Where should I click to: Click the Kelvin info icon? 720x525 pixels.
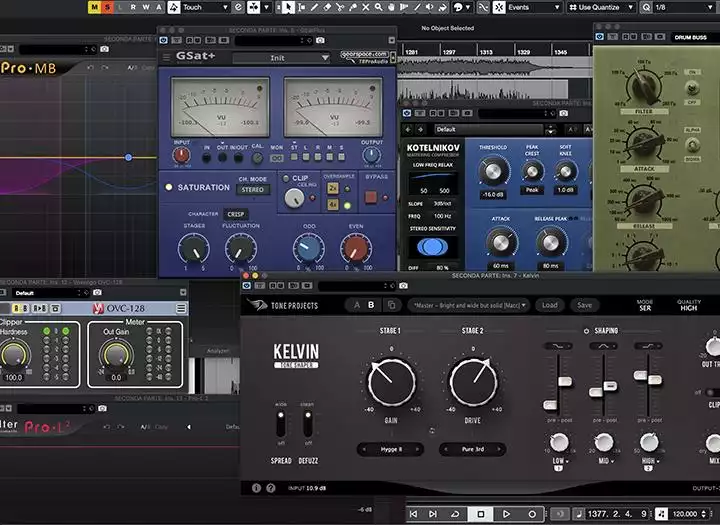[256, 488]
